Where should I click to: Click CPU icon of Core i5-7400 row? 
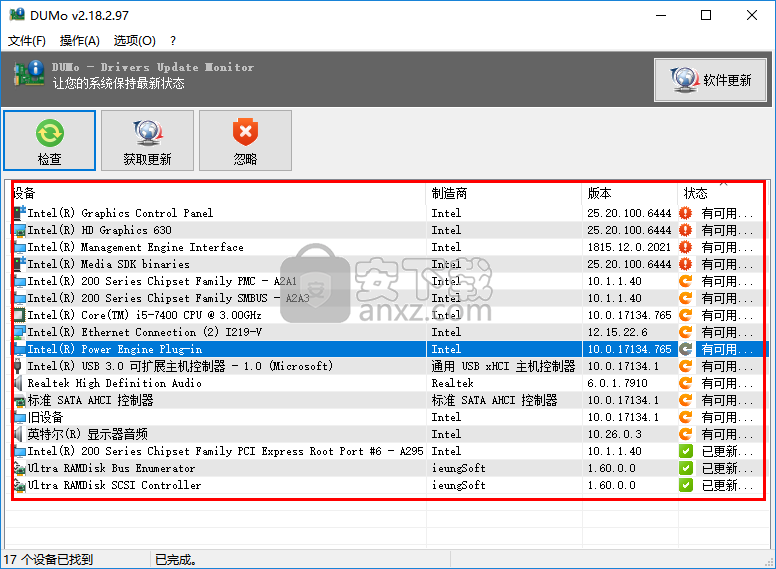click(x=20, y=315)
